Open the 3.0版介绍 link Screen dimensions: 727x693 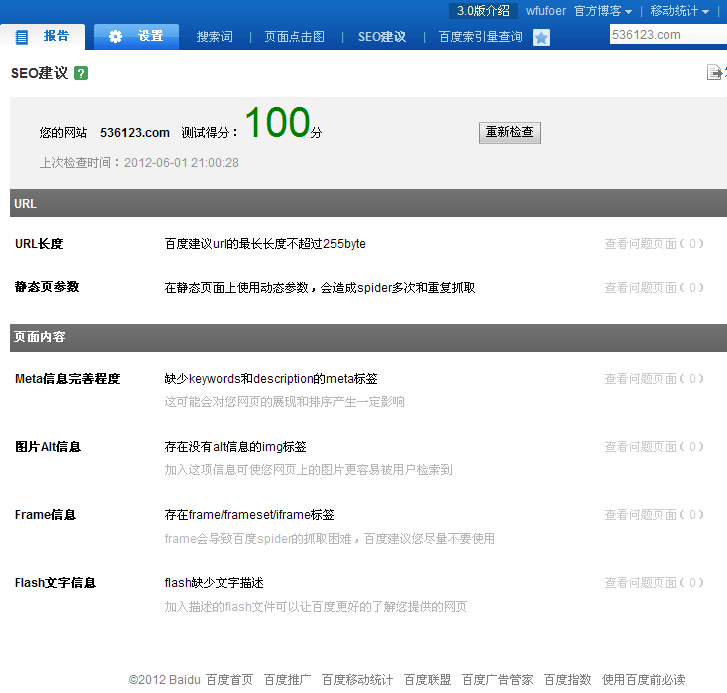point(483,11)
